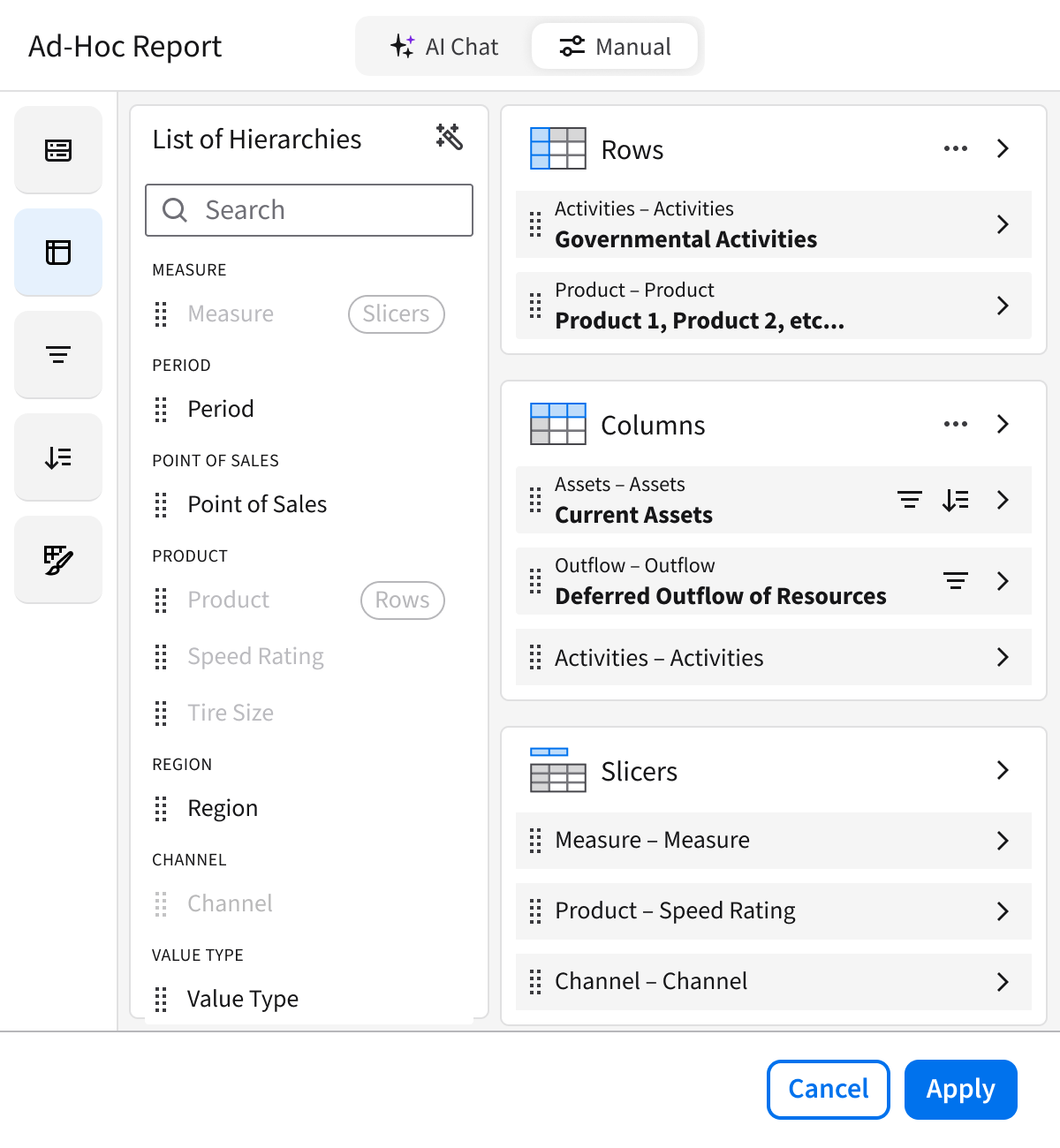The width and height of the screenshot is (1060, 1148).
Task: Click the Rows grid icon
Action: click(558, 148)
